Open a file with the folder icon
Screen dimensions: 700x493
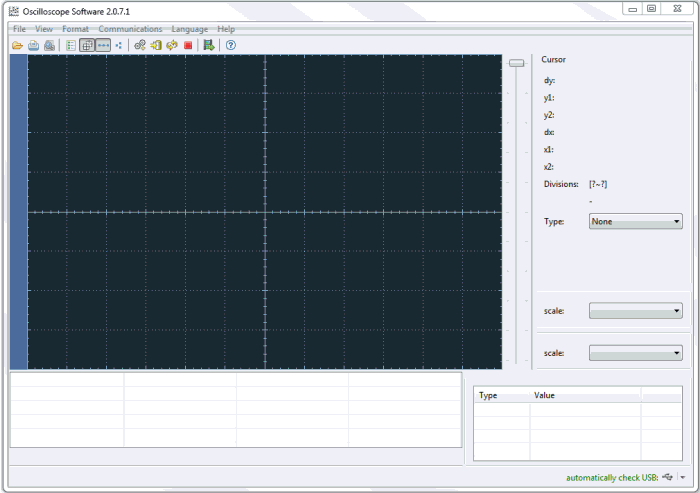point(17,45)
